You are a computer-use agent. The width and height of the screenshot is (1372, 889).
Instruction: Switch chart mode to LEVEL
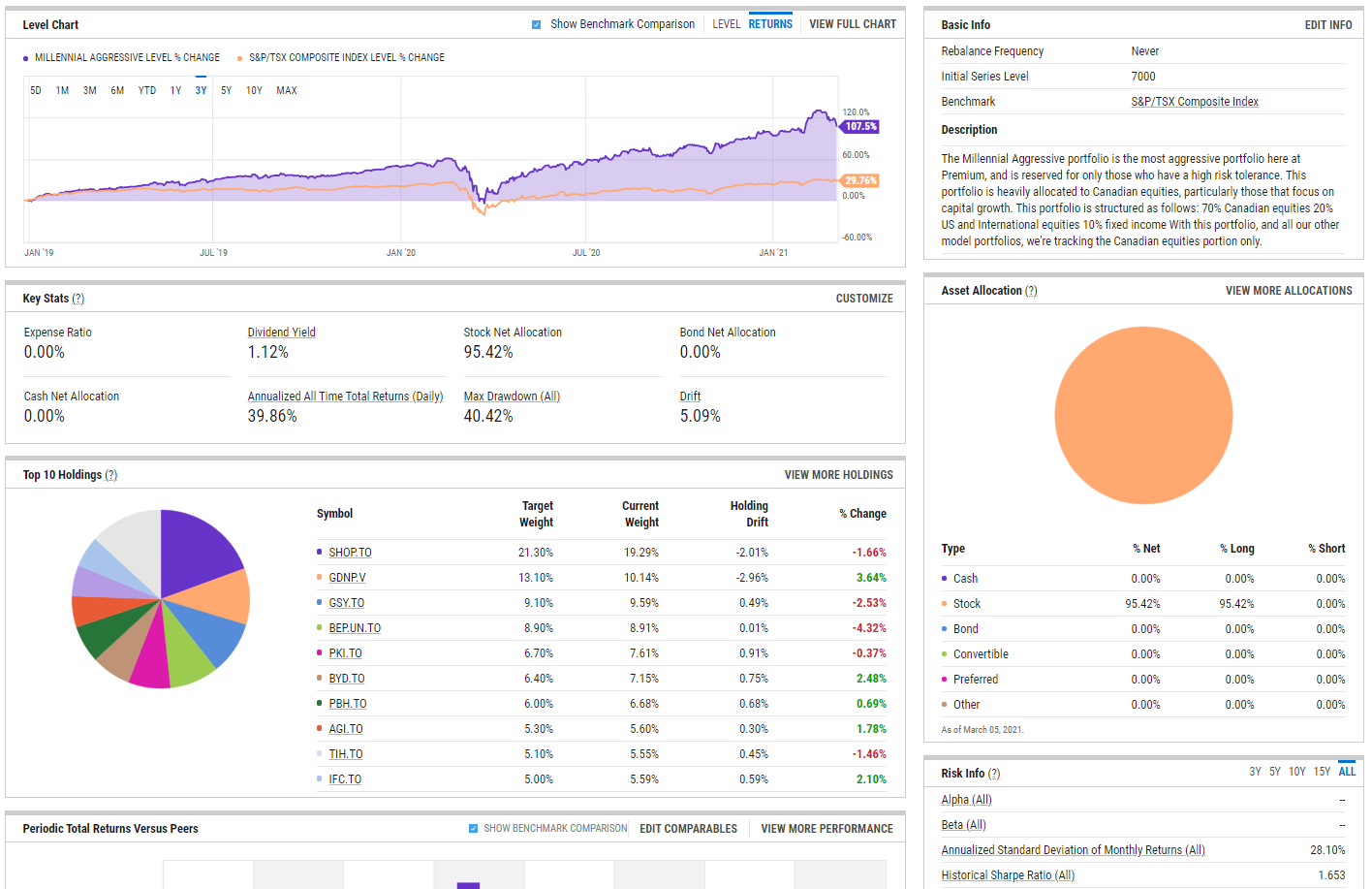coord(726,24)
